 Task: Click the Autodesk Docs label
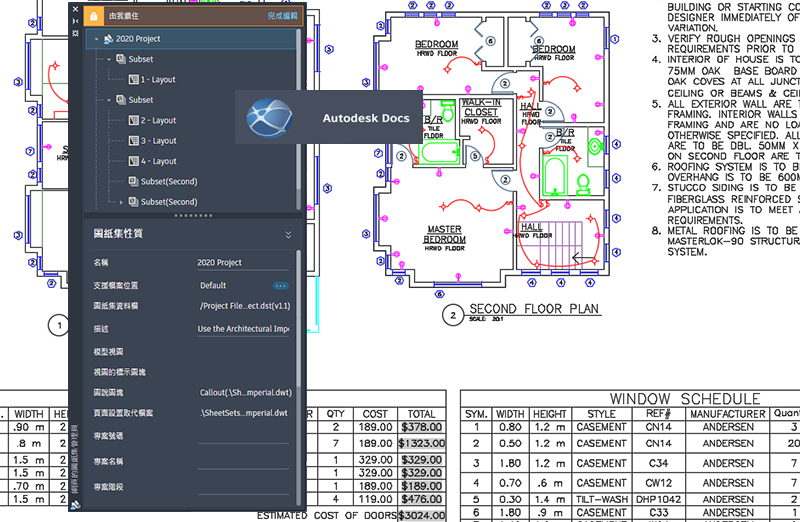click(x=366, y=118)
